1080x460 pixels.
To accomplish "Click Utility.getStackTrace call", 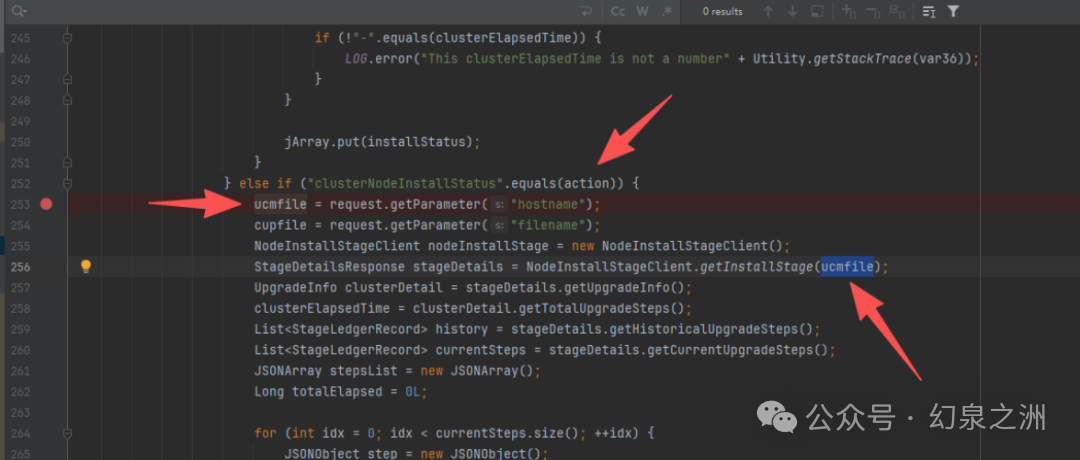I will click(831, 59).
